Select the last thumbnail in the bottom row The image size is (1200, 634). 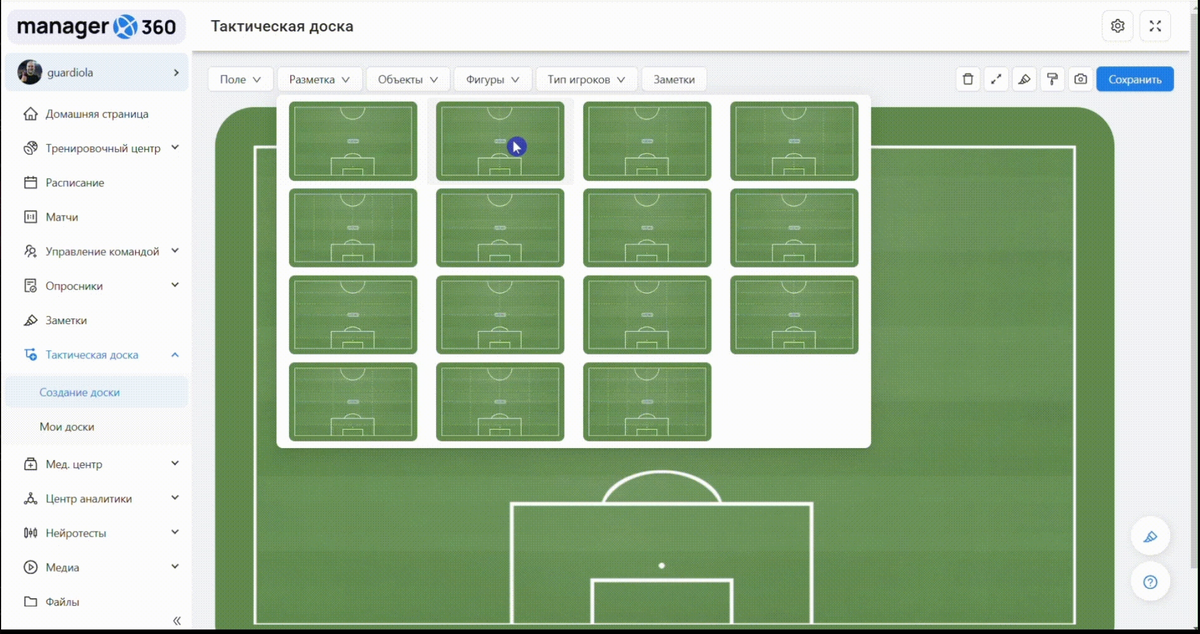[647, 402]
